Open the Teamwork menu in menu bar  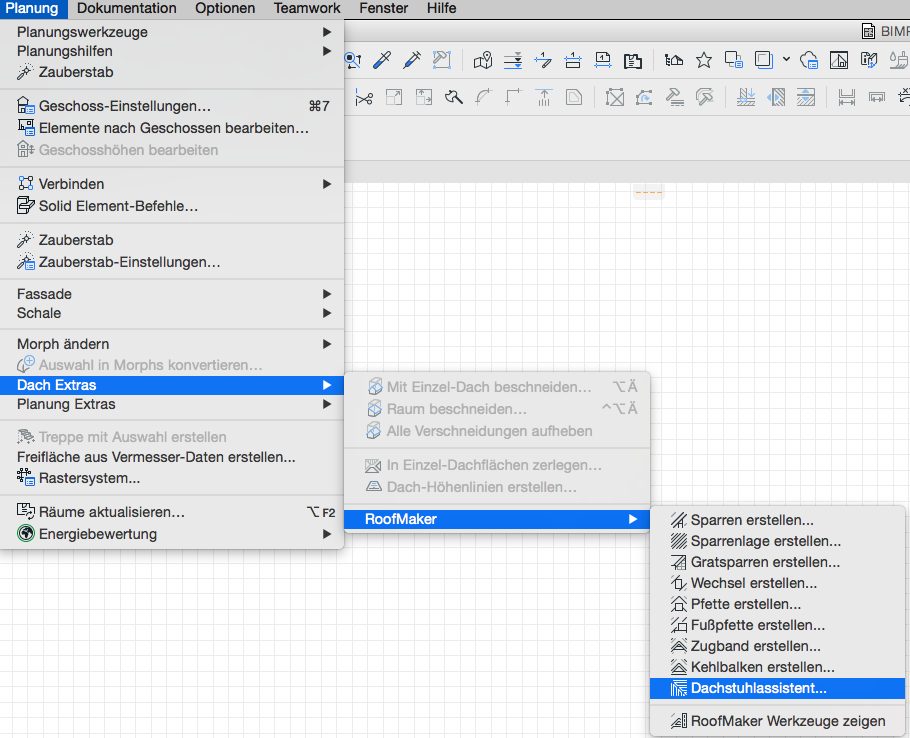tap(307, 8)
